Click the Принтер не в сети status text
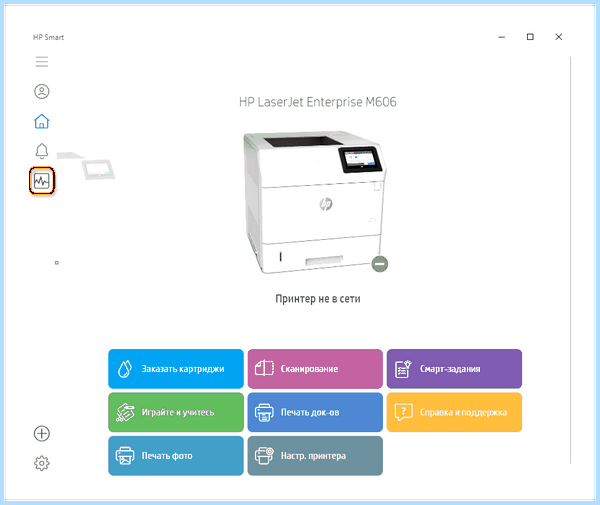The image size is (600, 505). click(x=318, y=299)
